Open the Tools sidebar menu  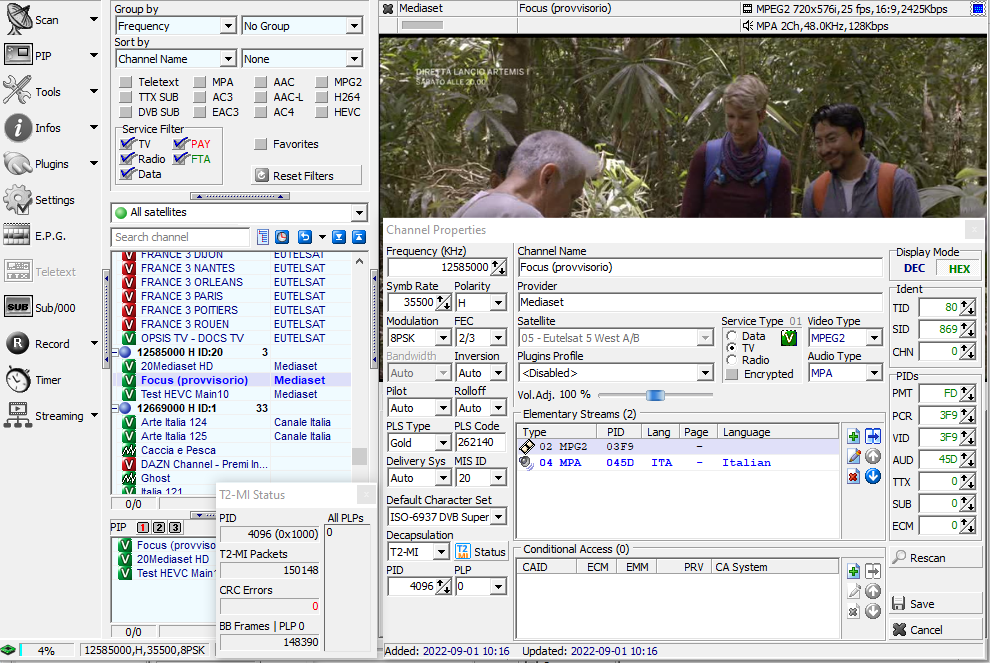click(51, 92)
